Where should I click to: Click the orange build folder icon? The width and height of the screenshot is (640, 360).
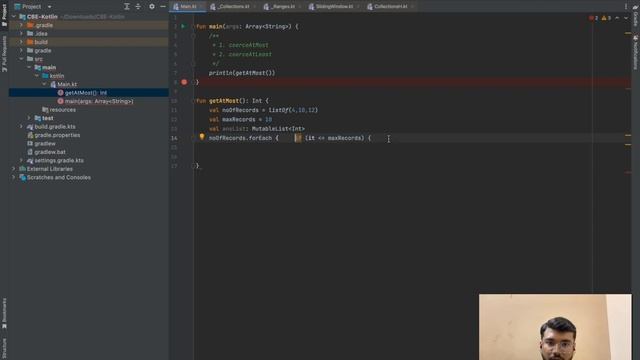pyautogui.click(x=30, y=42)
